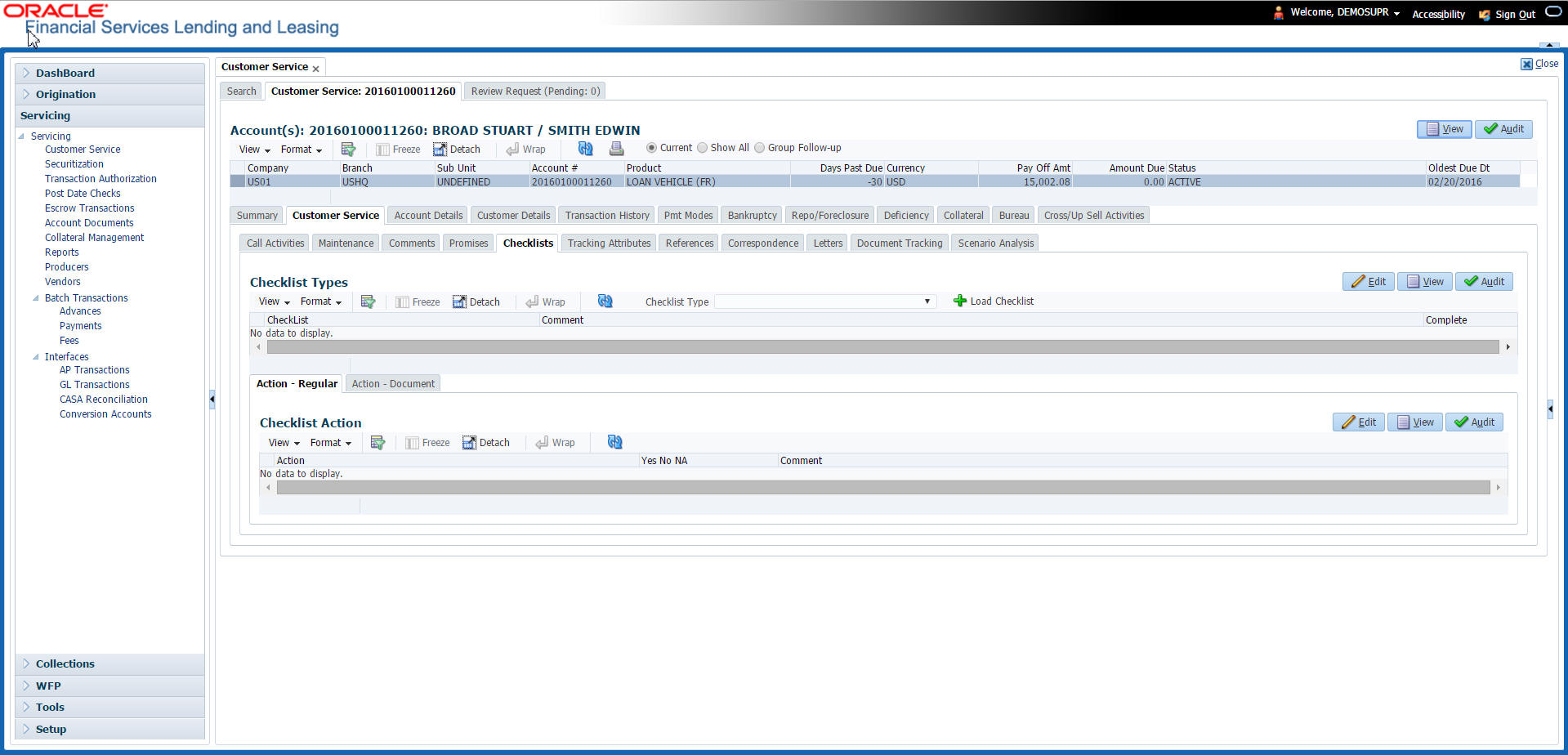Image resolution: width=1568 pixels, height=755 pixels.
Task: Switch to the Action - Document tab
Action: (x=393, y=384)
